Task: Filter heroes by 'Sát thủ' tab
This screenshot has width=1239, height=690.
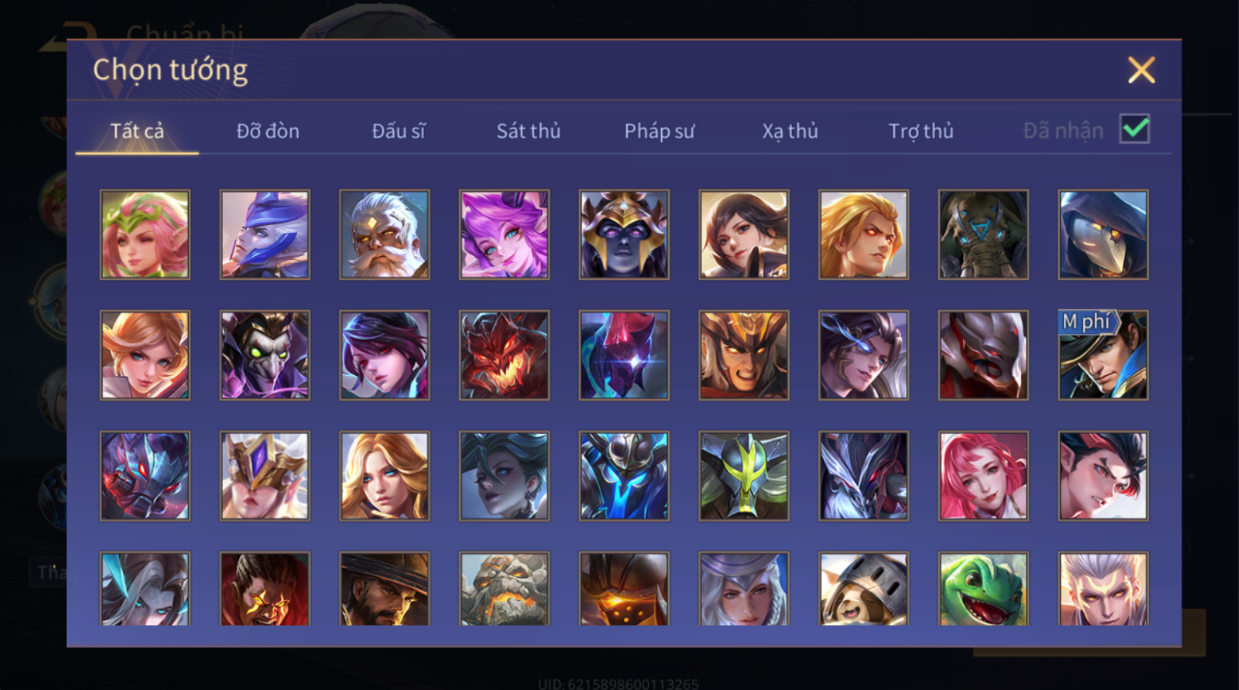Action: 528,131
